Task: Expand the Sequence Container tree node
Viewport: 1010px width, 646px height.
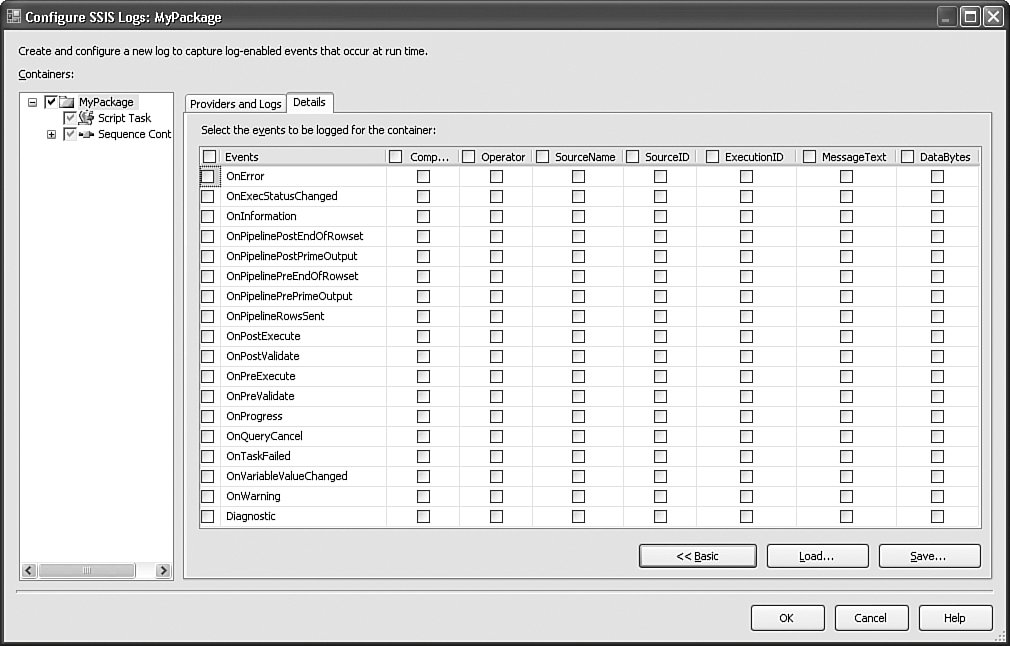Action: pyautogui.click(x=52, y=135)
